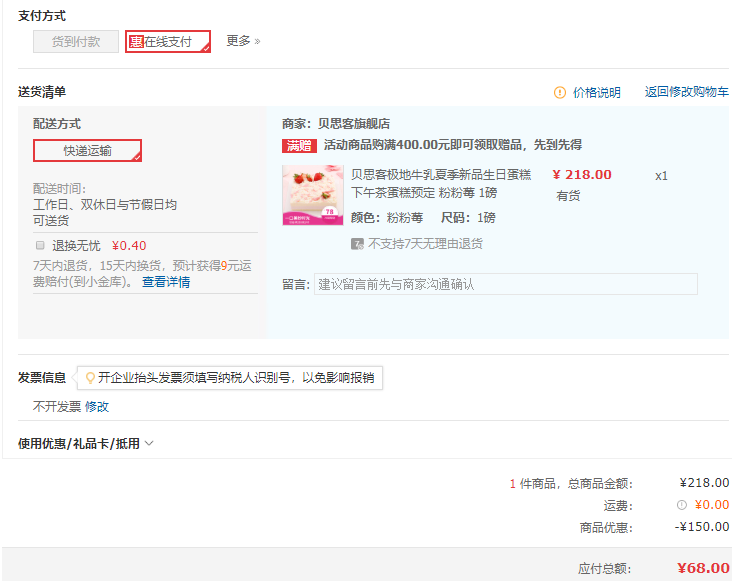Click 总商品金额 value ¥218.00
This screenshot has height=581, width=732.
click(704, 483)
